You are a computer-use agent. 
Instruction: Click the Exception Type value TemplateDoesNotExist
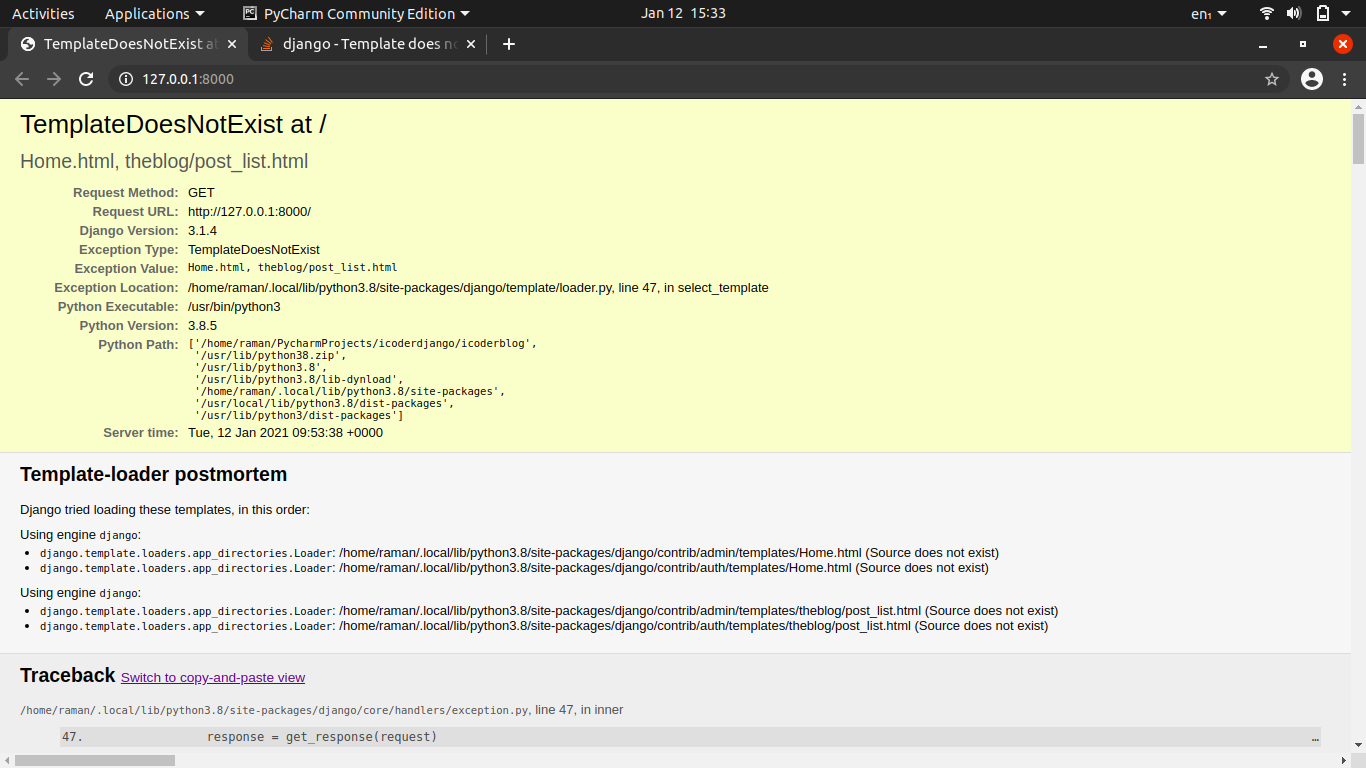pyautogui.click(x=254, y=249)
